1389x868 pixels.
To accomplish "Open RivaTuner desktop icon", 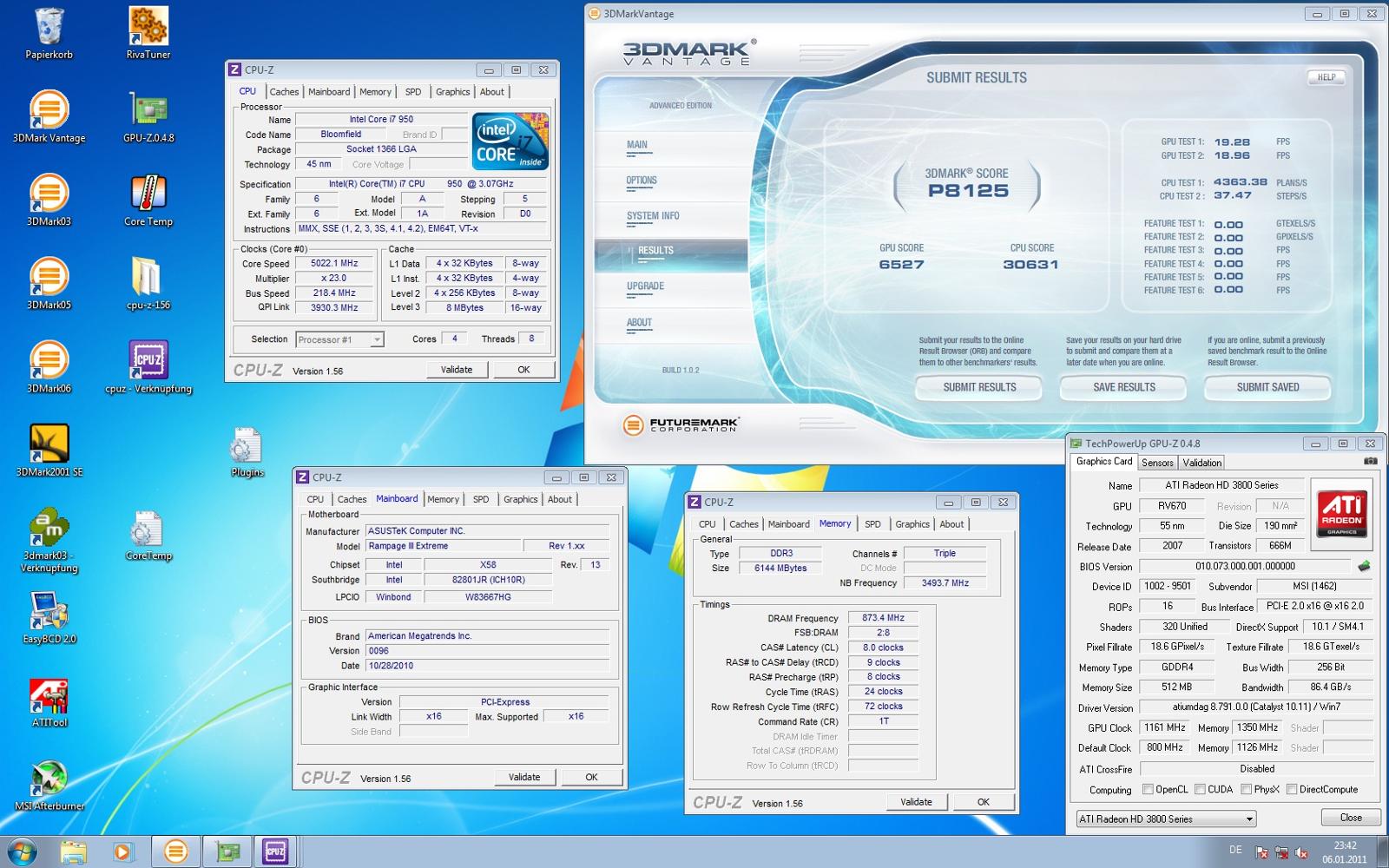I will tap(148, 33).
